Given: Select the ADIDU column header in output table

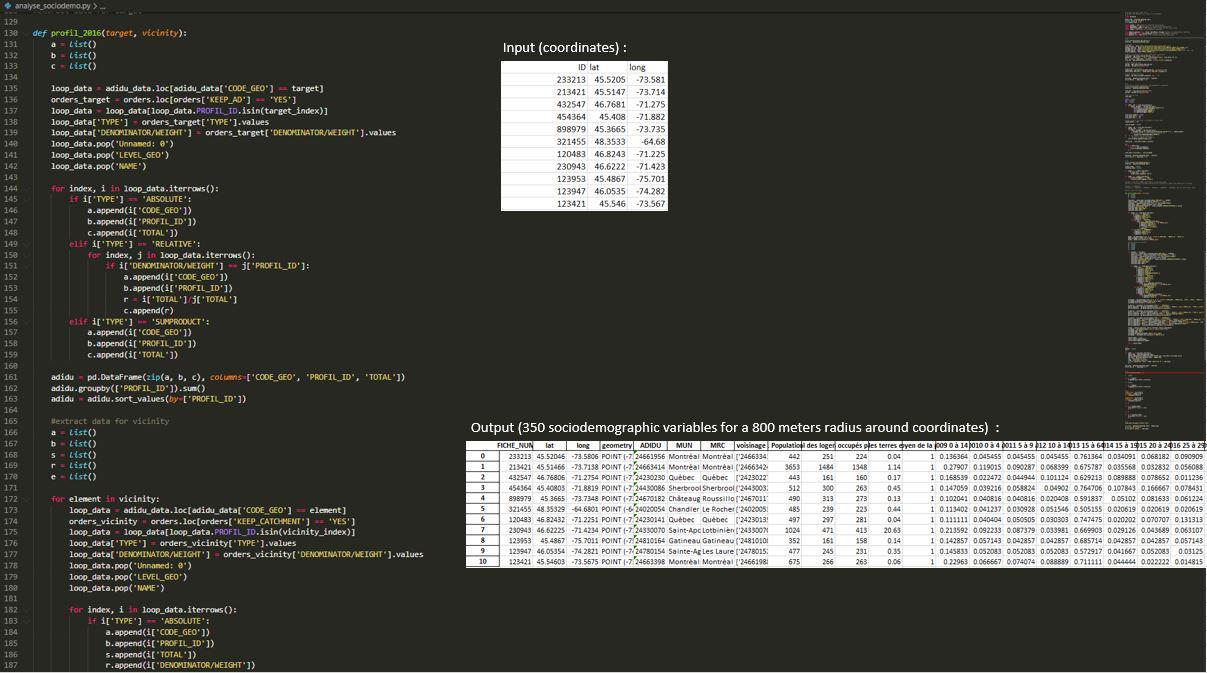Looking at the screenshot, I should click(x=650, y=445).
